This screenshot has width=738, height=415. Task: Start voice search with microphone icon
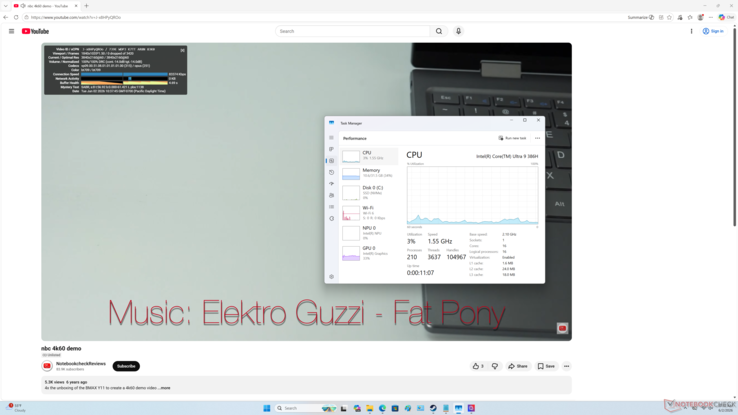(458, 31)
